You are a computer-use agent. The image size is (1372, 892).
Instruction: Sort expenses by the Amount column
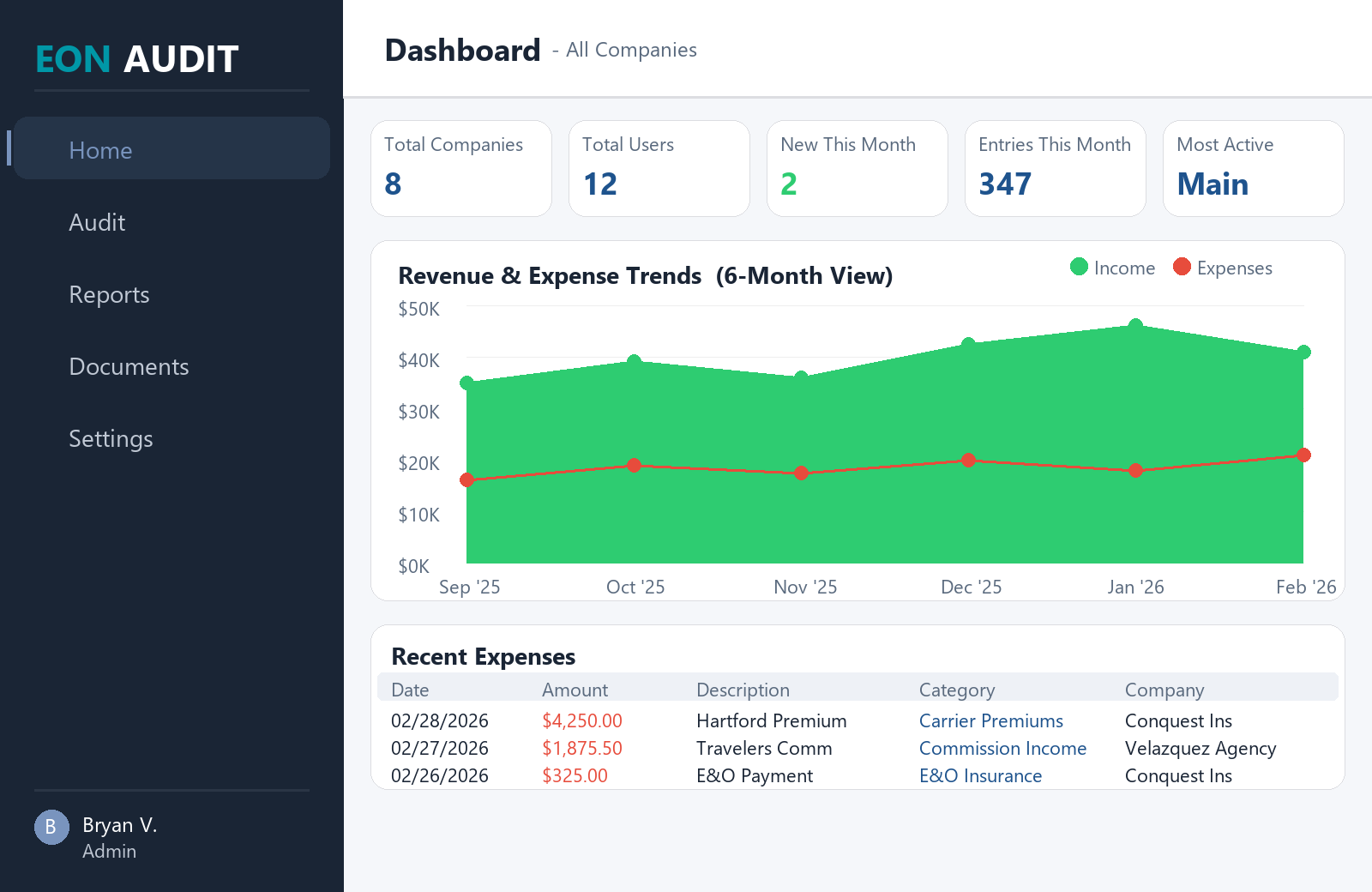575,690
